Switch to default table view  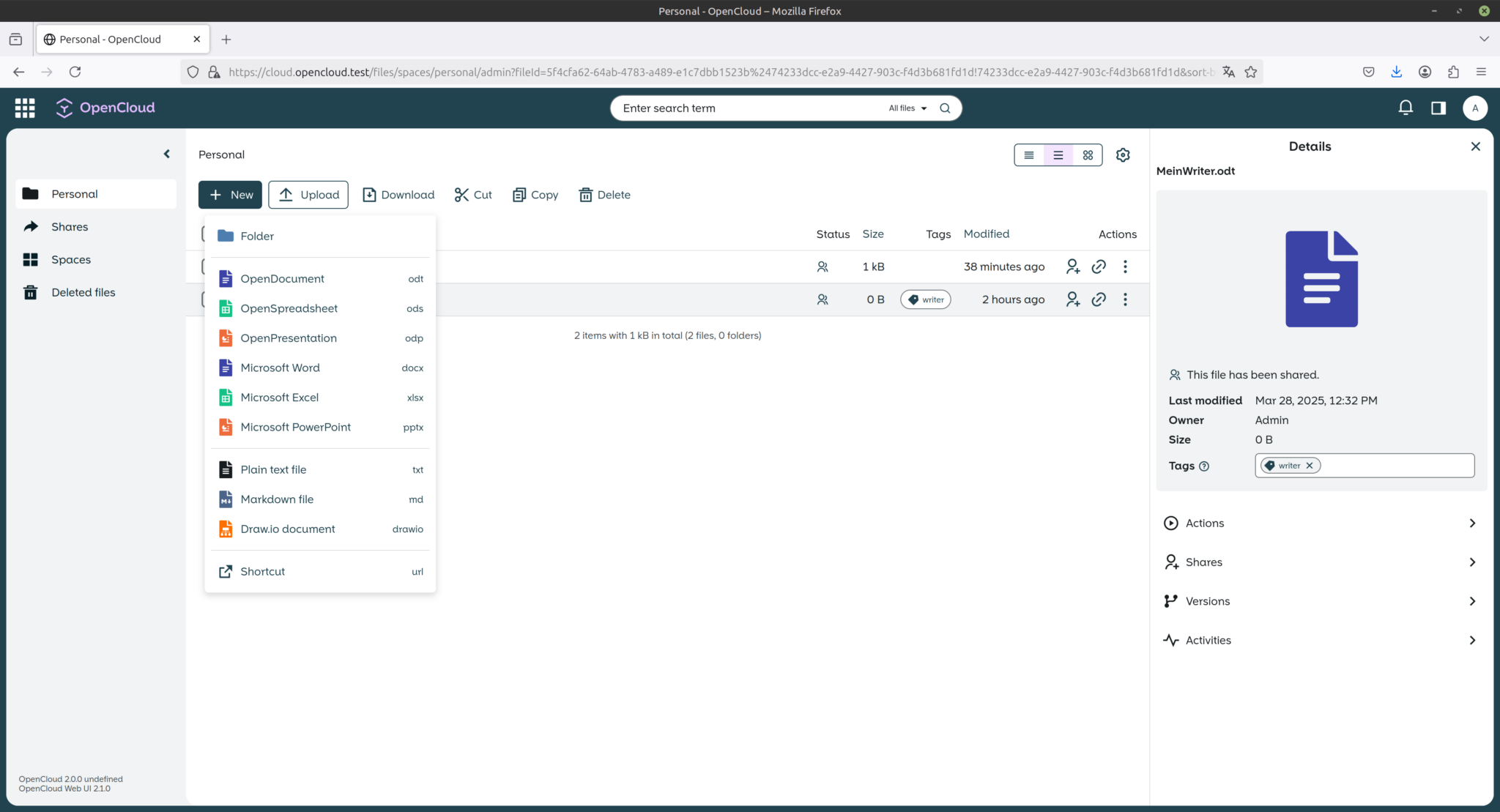[1058, 154]
